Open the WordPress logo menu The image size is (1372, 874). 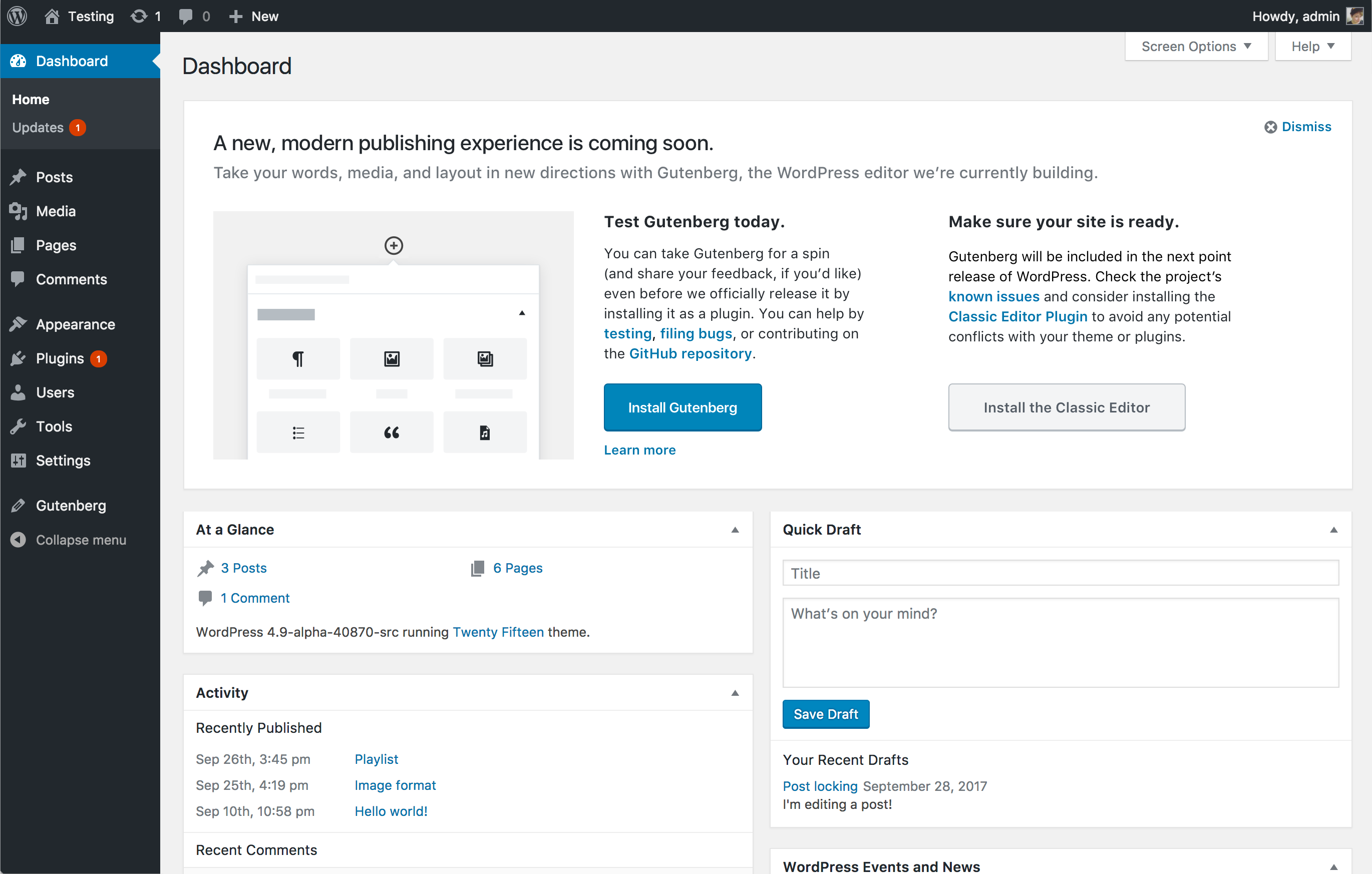coord(17,16)
